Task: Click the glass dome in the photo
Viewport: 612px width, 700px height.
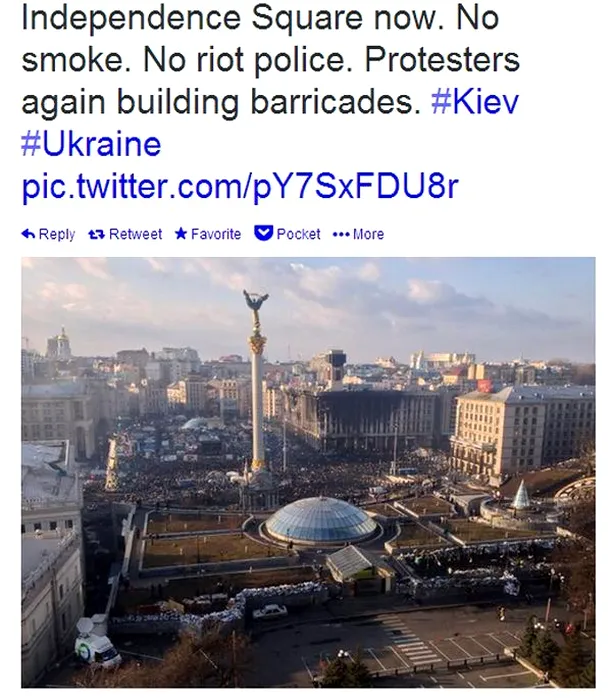Action: click(321, 520)
